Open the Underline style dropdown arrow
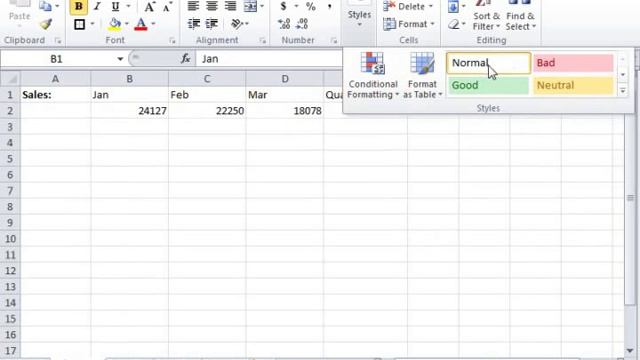 click(x=129, y=7)
